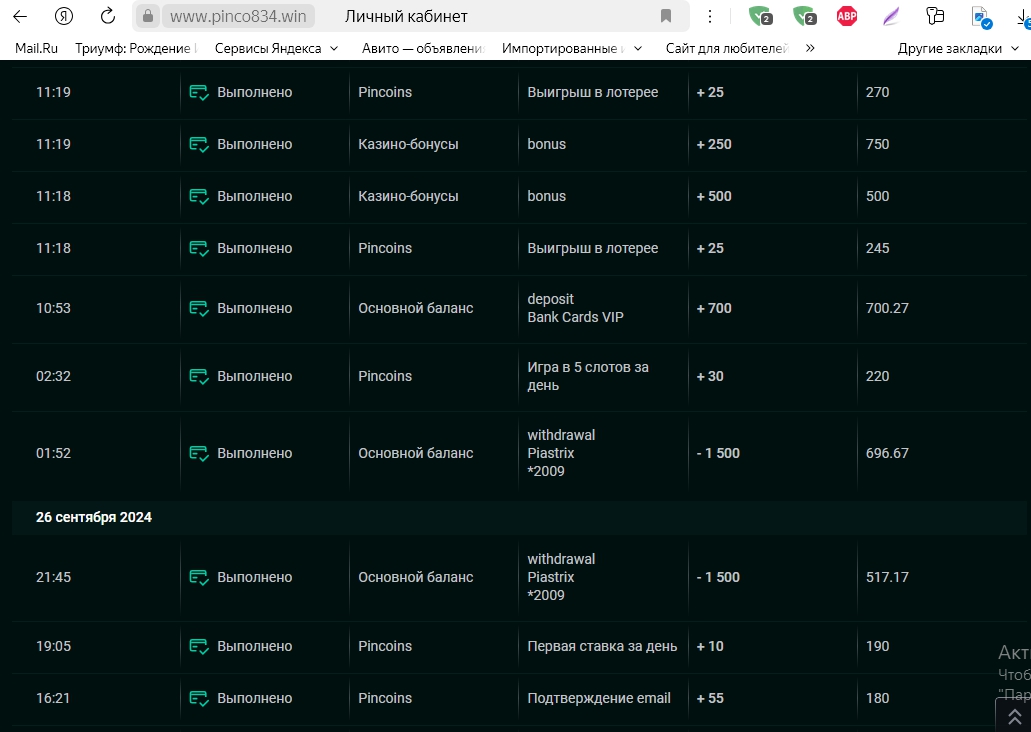The height and width of the screenshot is (732, 1031).
Task: Click 'Выигрыш в лотерее' in the 11:18 row
Action: (x=592, y=248)
